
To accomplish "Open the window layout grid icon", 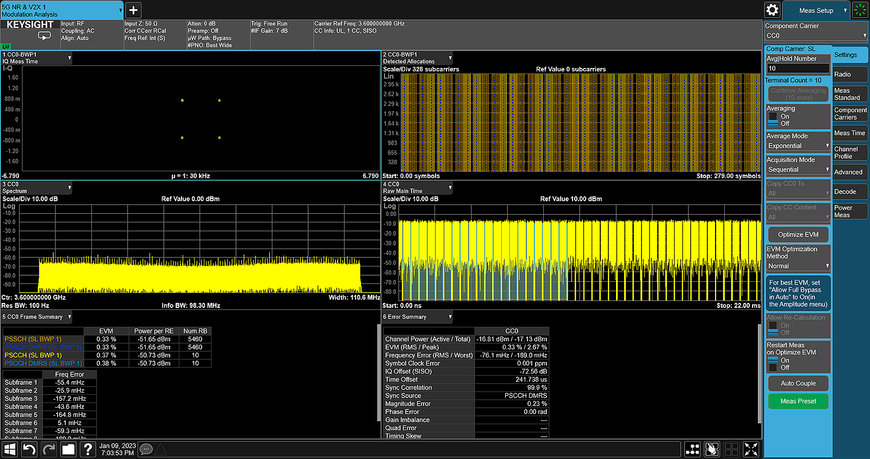I will tap(692, 450).
